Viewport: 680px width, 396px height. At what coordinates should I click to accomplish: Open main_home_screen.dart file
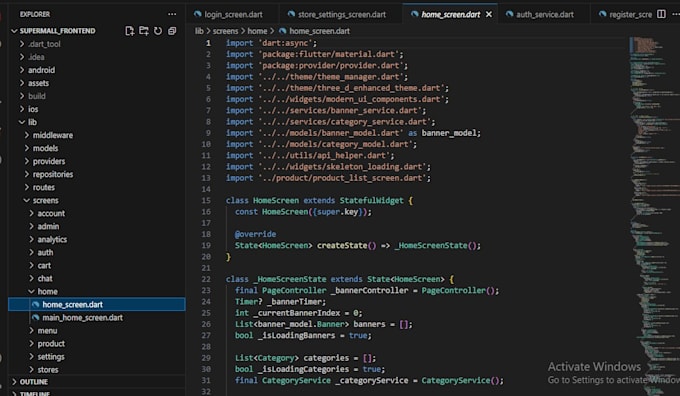click(82, 317)
